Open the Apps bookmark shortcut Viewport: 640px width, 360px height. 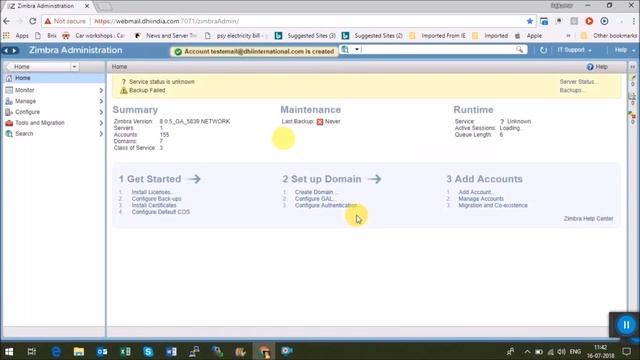pyautogui.click(x=16, y=36)
